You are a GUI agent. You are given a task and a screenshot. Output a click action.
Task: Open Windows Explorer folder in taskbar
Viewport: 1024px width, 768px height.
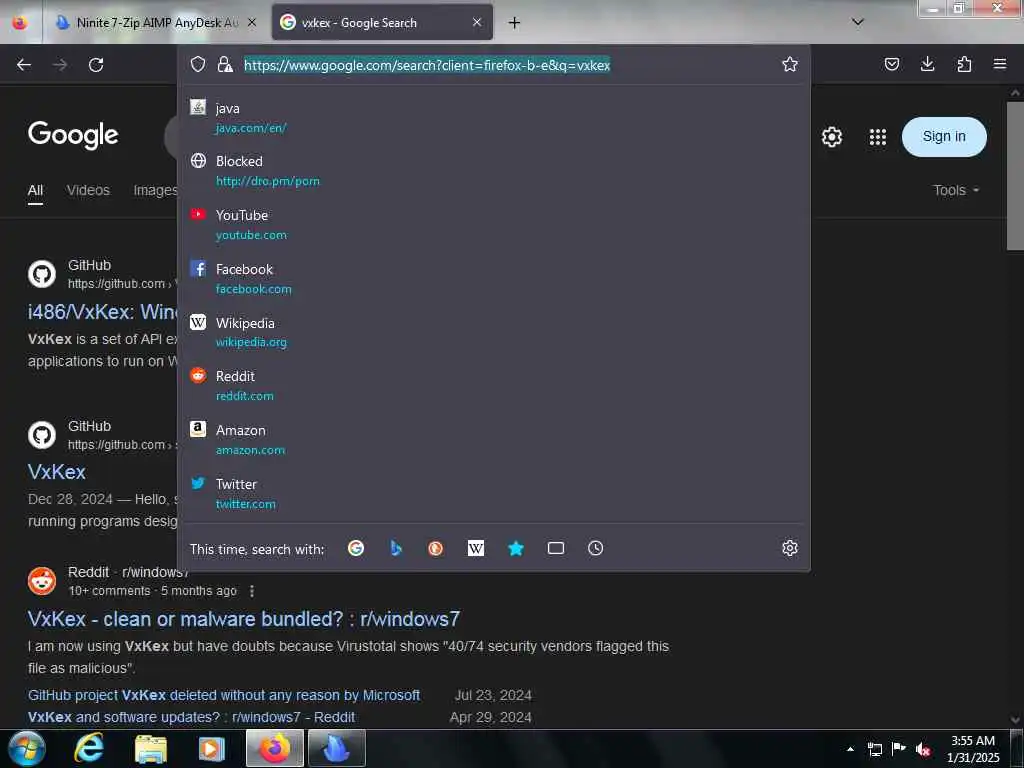pyautogui.click(x=151, y=748)
